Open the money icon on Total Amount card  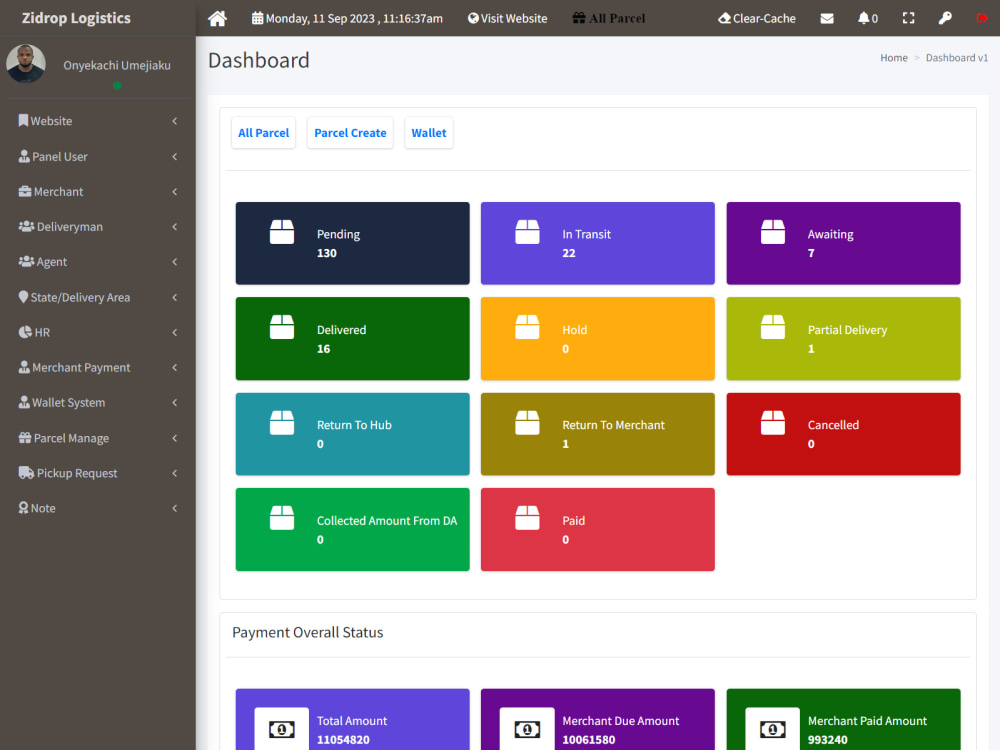[x=282, y=729]
